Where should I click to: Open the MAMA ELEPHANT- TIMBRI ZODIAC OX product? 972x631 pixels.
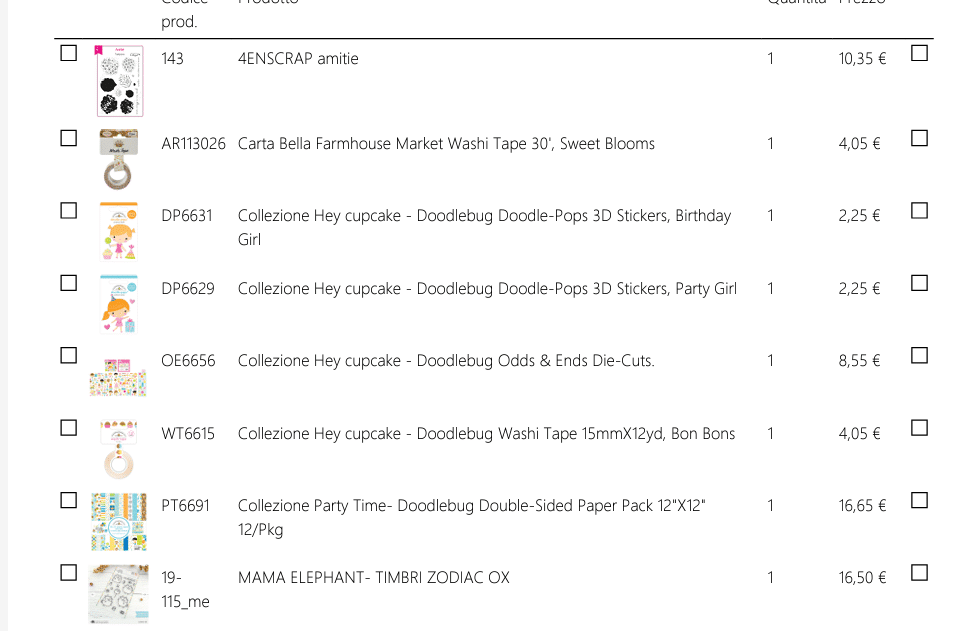(373, 578)
